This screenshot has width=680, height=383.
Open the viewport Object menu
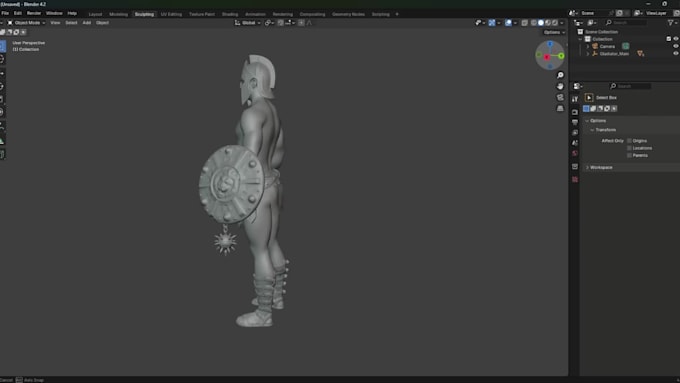[102, 23]
